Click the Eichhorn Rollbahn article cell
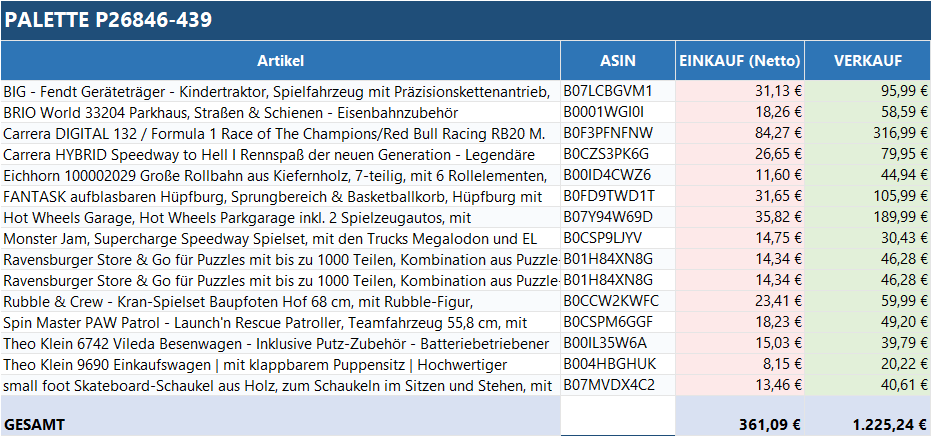The image size is (931, 436). pyautogui.click(x=280, y=175)
